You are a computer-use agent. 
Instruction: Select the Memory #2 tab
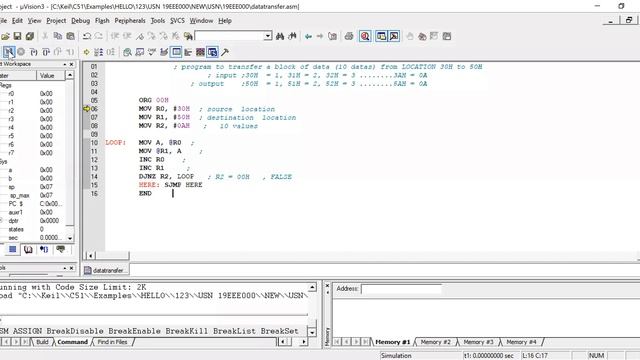(x=436, y=342)
